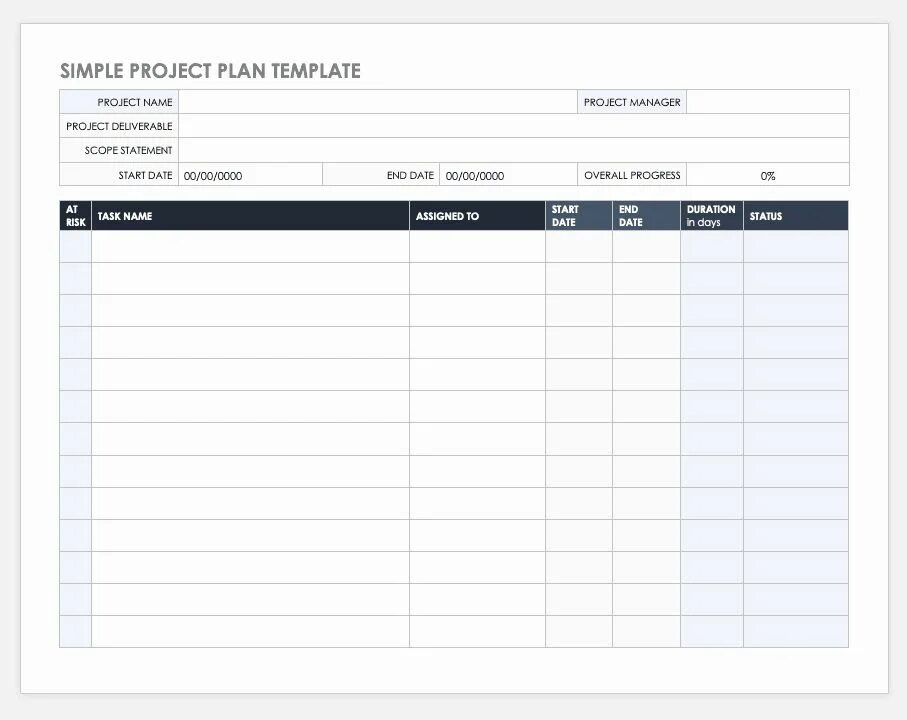
Task: Click the Duration in days column header
Action: click(x=711, y=216)
